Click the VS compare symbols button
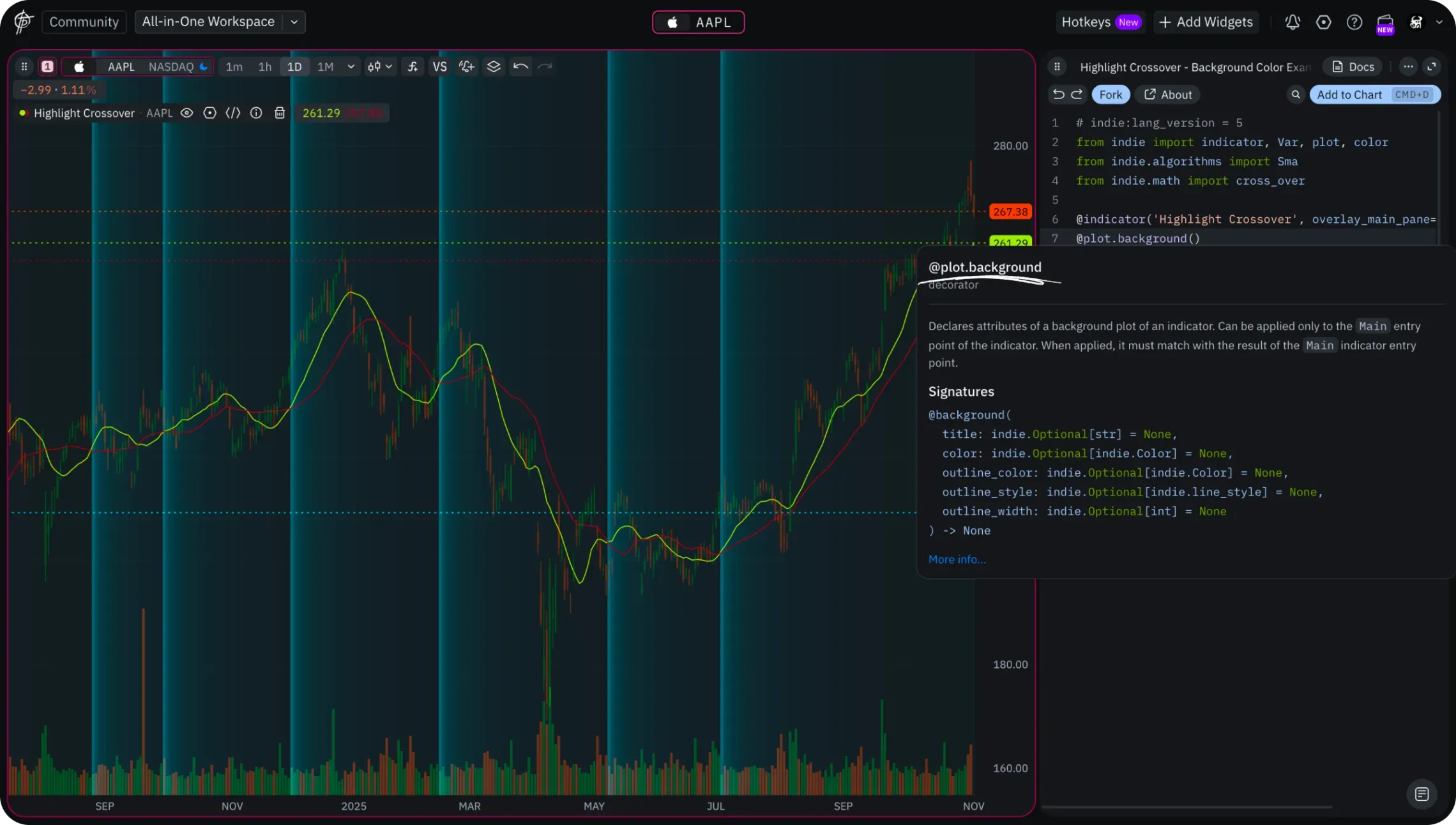Viewport: 1456px width, 825px height. [x=439, y=66]
